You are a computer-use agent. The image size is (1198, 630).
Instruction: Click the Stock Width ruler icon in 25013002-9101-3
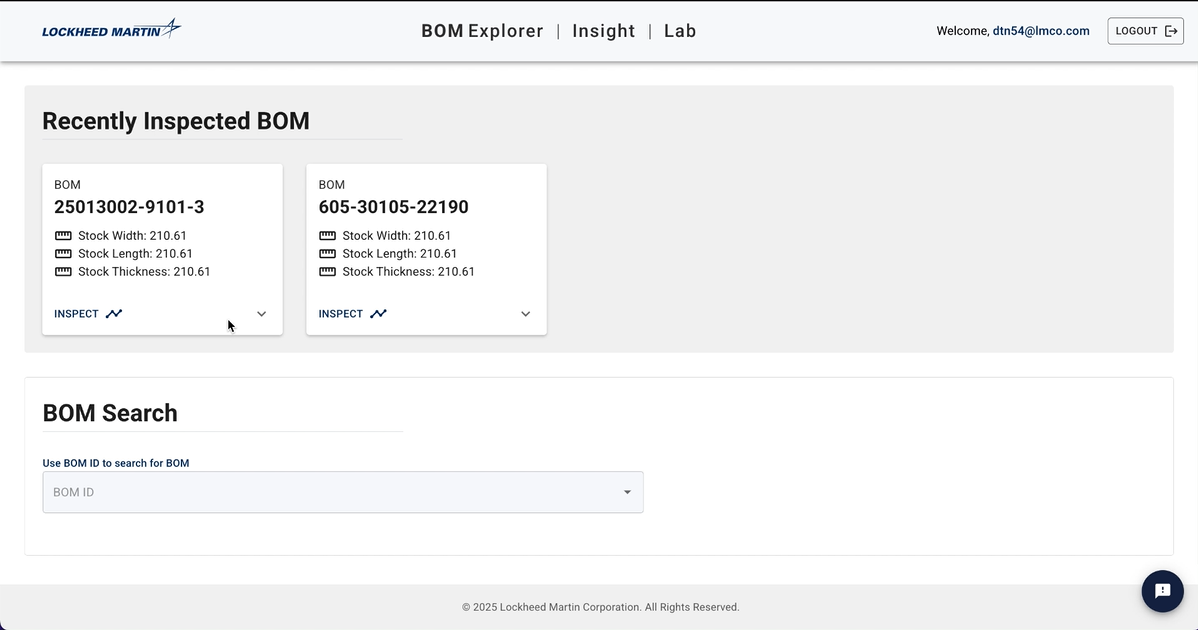pos(63,236)
